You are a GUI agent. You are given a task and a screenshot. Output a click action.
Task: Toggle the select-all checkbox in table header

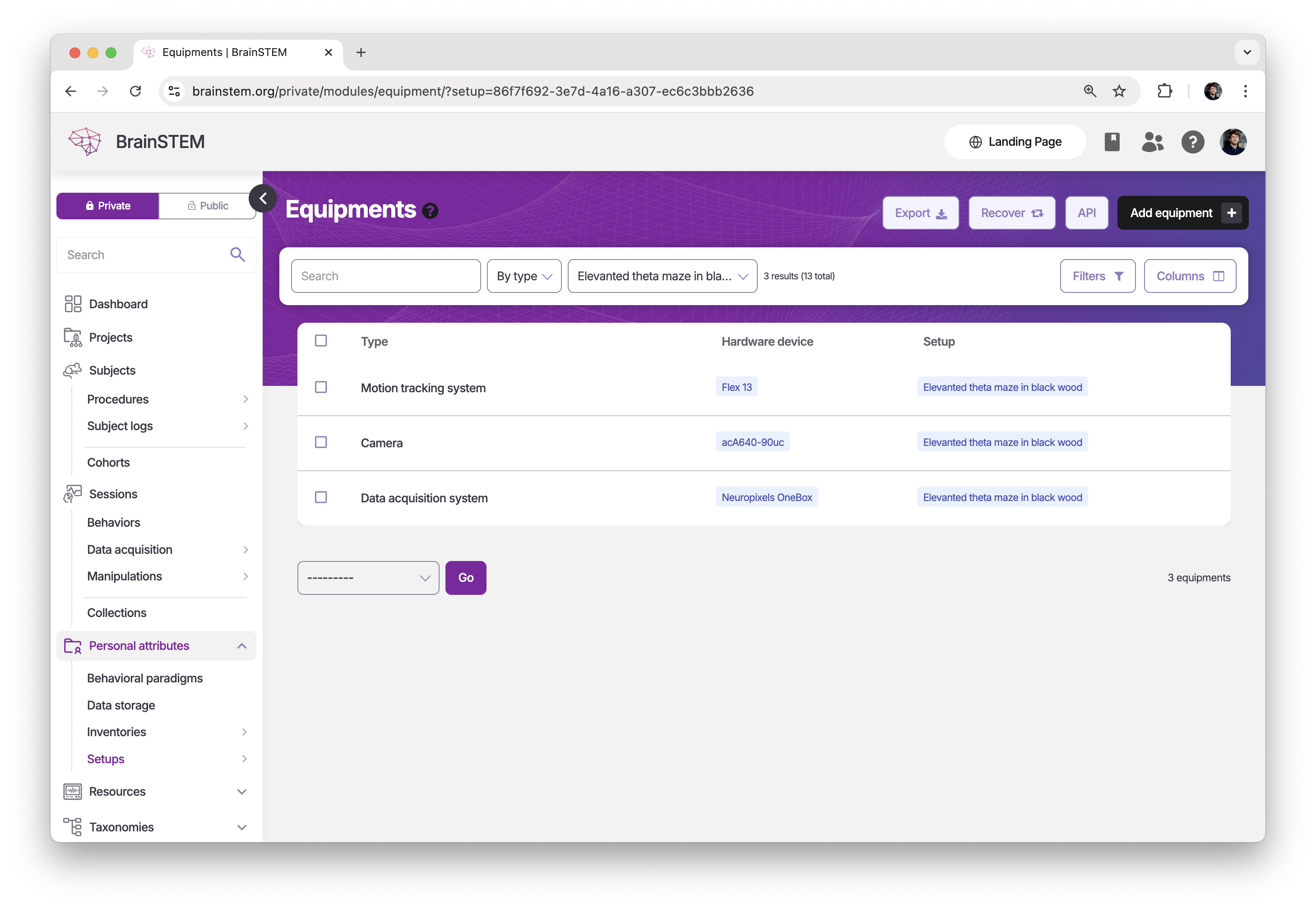(321, 341)
